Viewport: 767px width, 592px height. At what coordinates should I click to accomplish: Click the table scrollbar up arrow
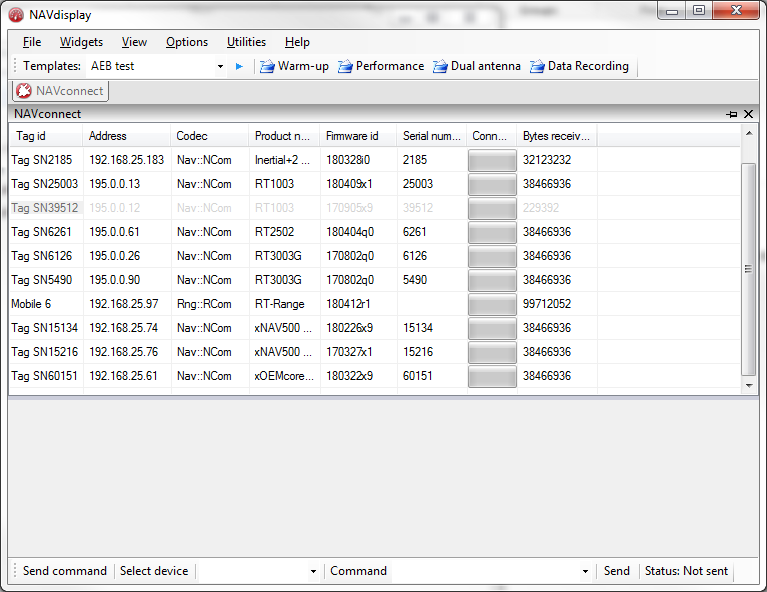tap(749, 133)
